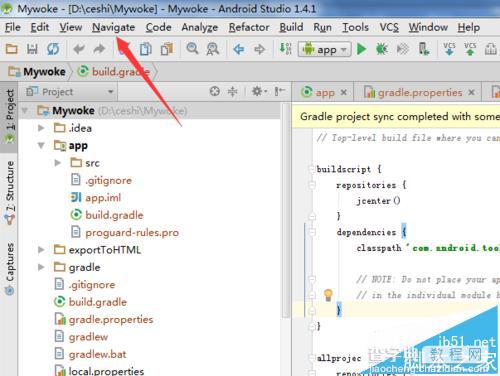Navigate Back with blue left arrow
The image size is (500, 376).
(x=239, y=50)
